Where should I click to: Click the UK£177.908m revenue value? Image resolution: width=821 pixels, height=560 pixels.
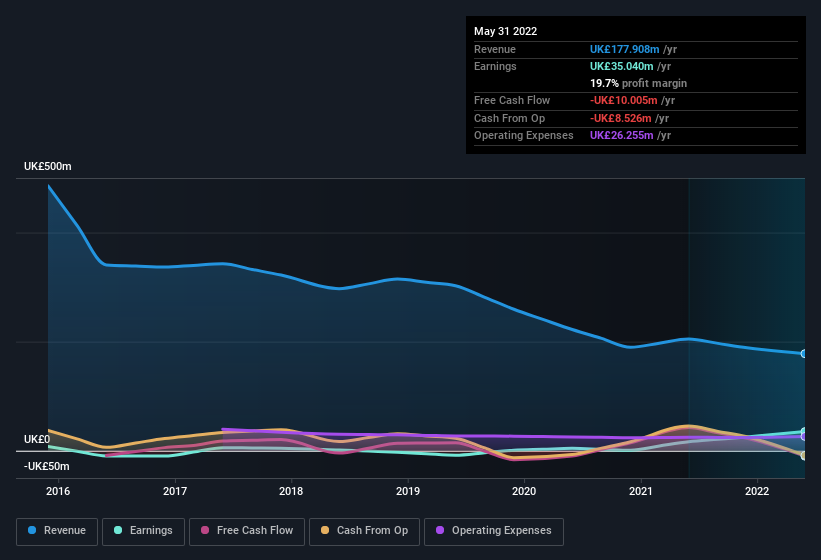(625, 49)
